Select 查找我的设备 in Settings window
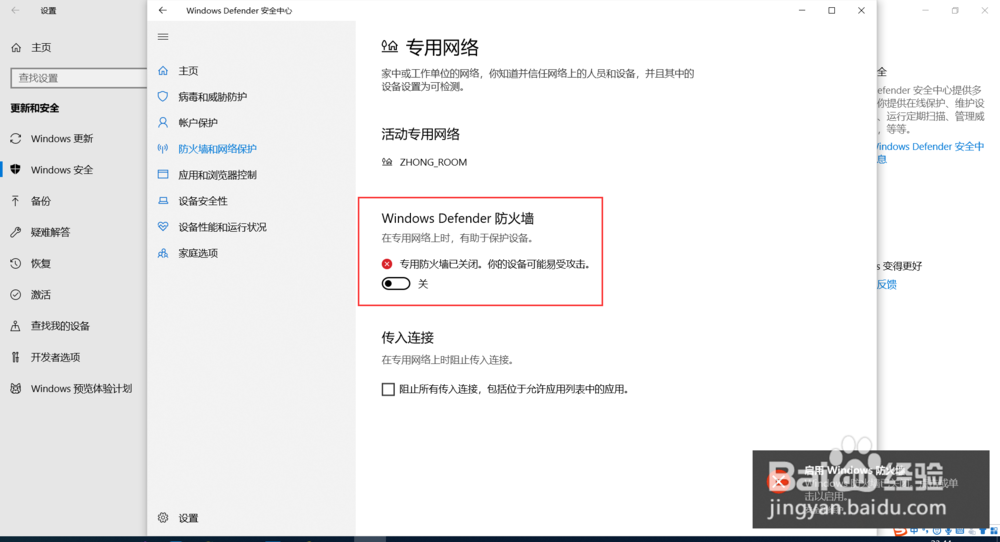Viewport: 1000px width, 542px height. [61, 326]
